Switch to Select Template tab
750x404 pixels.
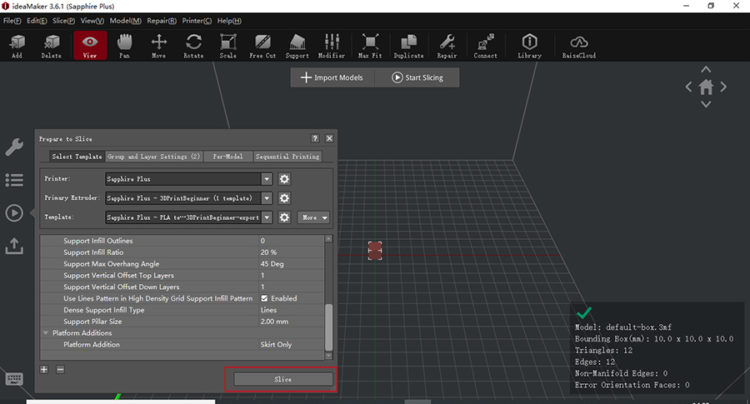(77, 156)
